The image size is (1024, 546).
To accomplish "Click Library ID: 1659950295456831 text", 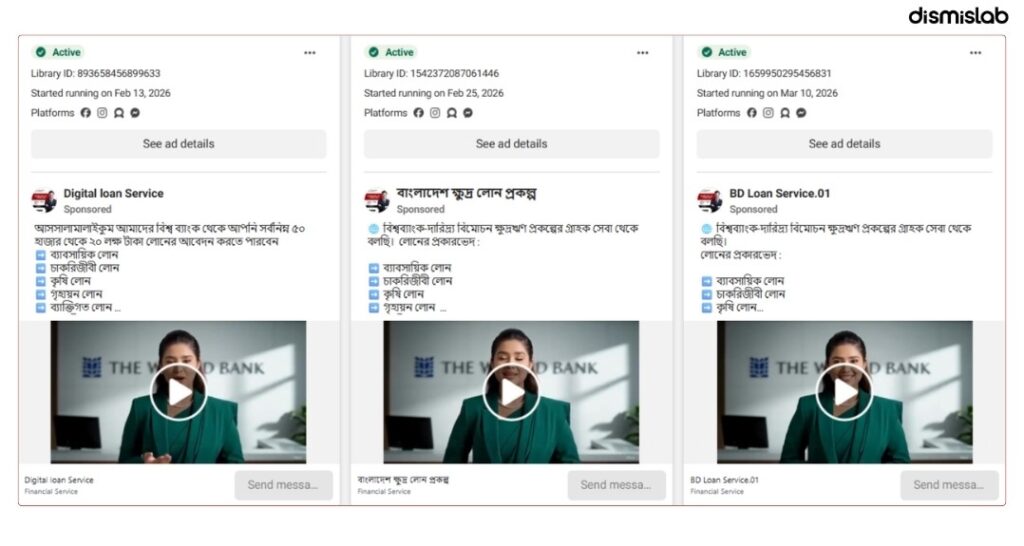I will [764, 73].
